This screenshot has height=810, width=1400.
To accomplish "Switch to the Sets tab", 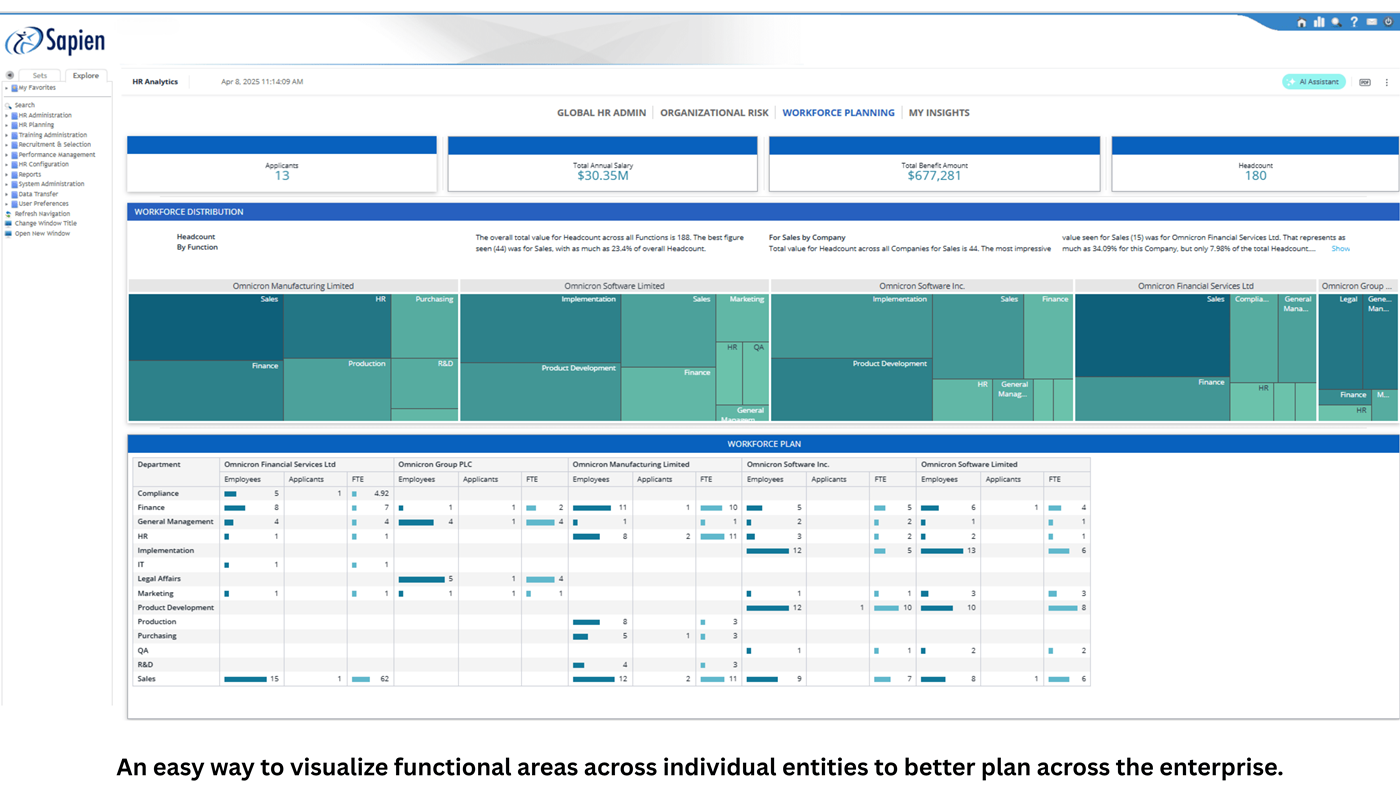I will (x=40, y=75).
